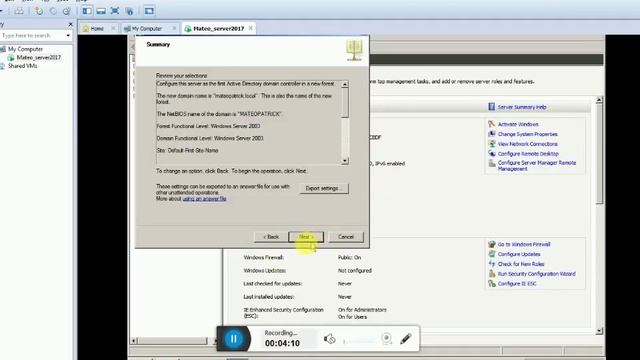Click the Configure IE ESC icon

(x=491, y=283)
